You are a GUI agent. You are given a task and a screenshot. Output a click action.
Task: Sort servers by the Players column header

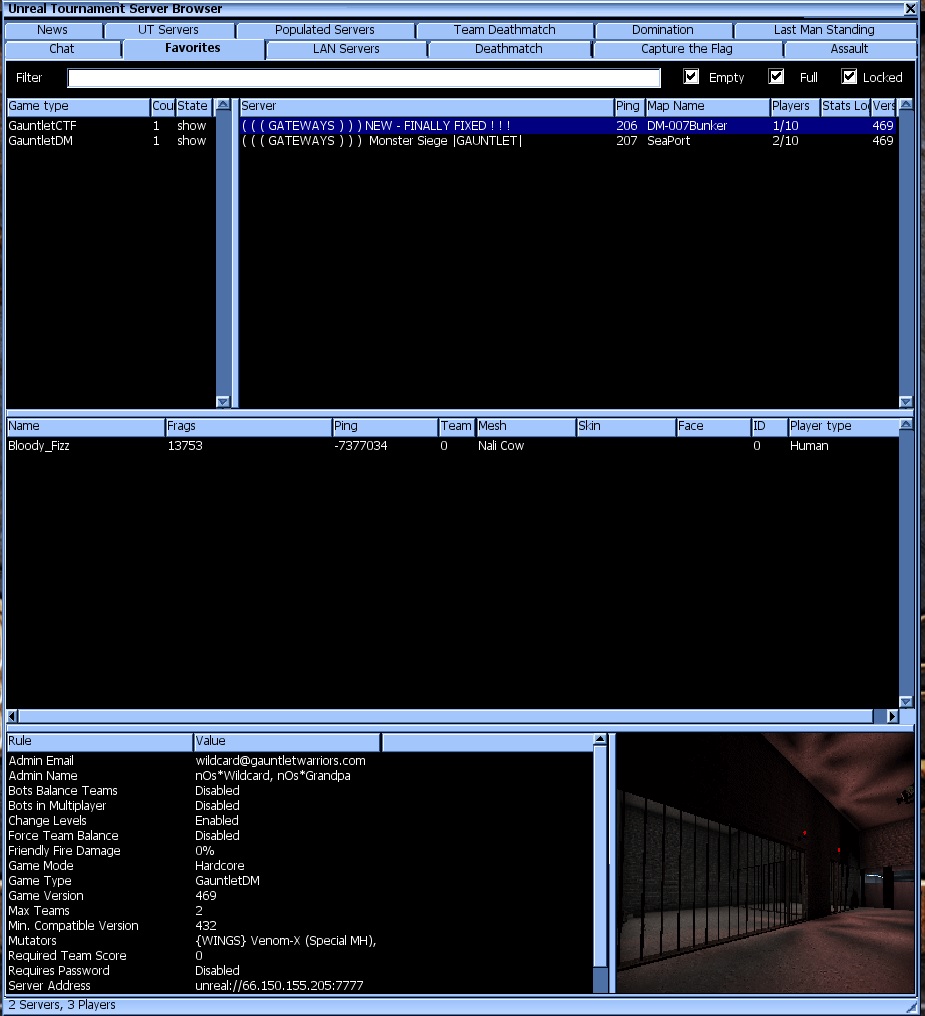click(794, 106)
